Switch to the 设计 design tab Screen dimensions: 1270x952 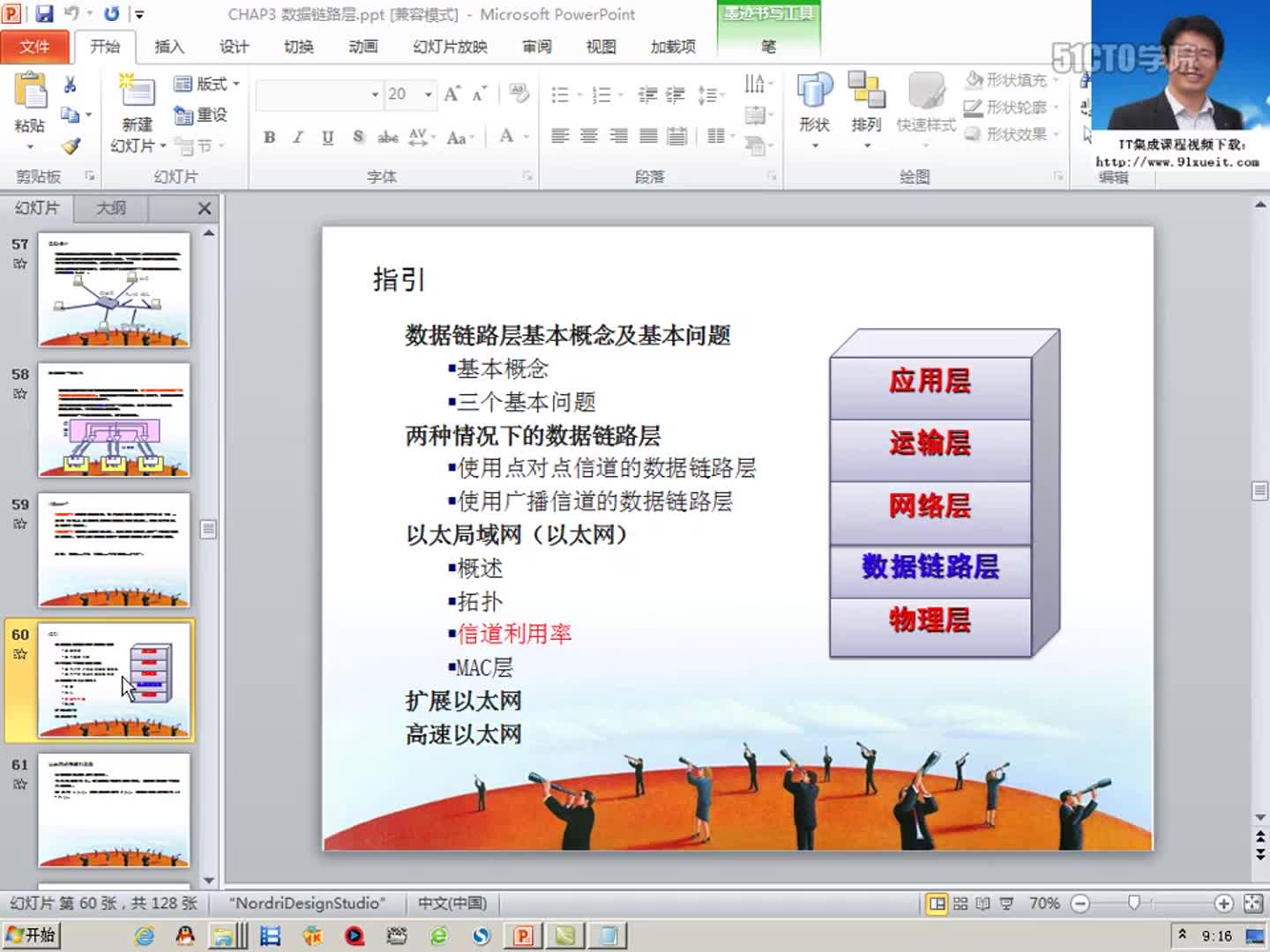tap(234, 46)
